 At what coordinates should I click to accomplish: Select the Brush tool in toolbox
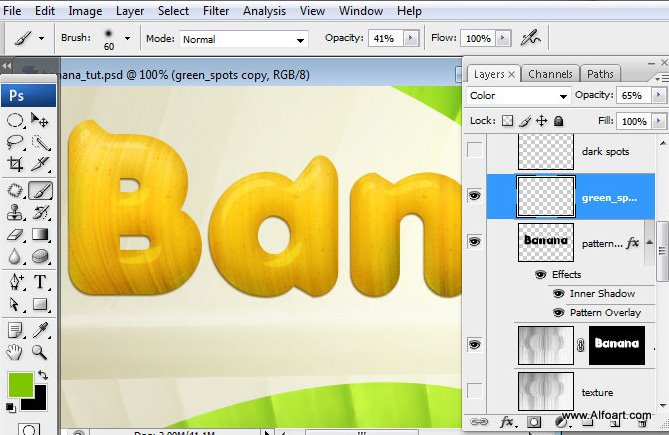click(41, 189)
